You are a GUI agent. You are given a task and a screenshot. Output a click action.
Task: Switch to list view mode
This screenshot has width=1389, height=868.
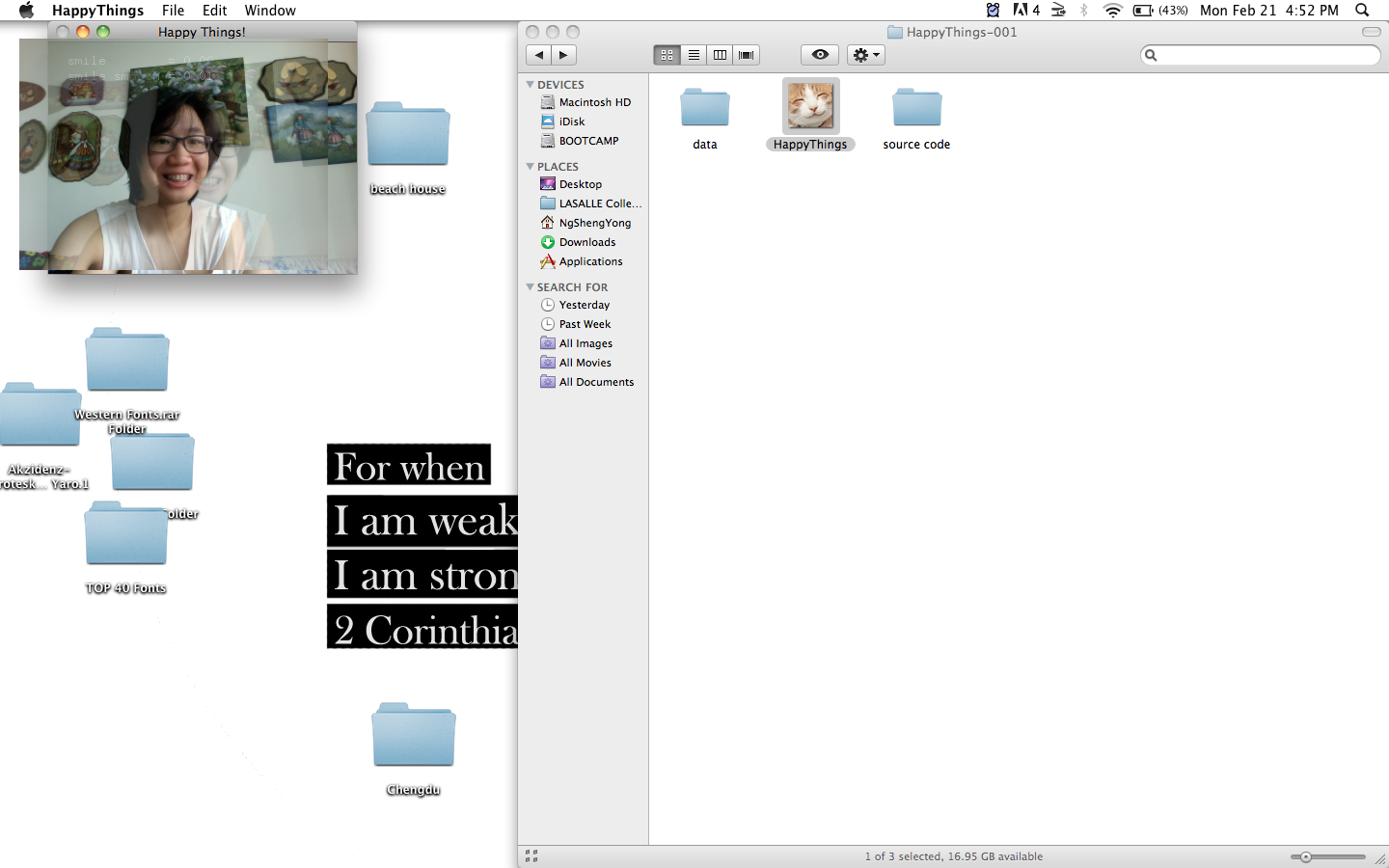pos(694,55)
